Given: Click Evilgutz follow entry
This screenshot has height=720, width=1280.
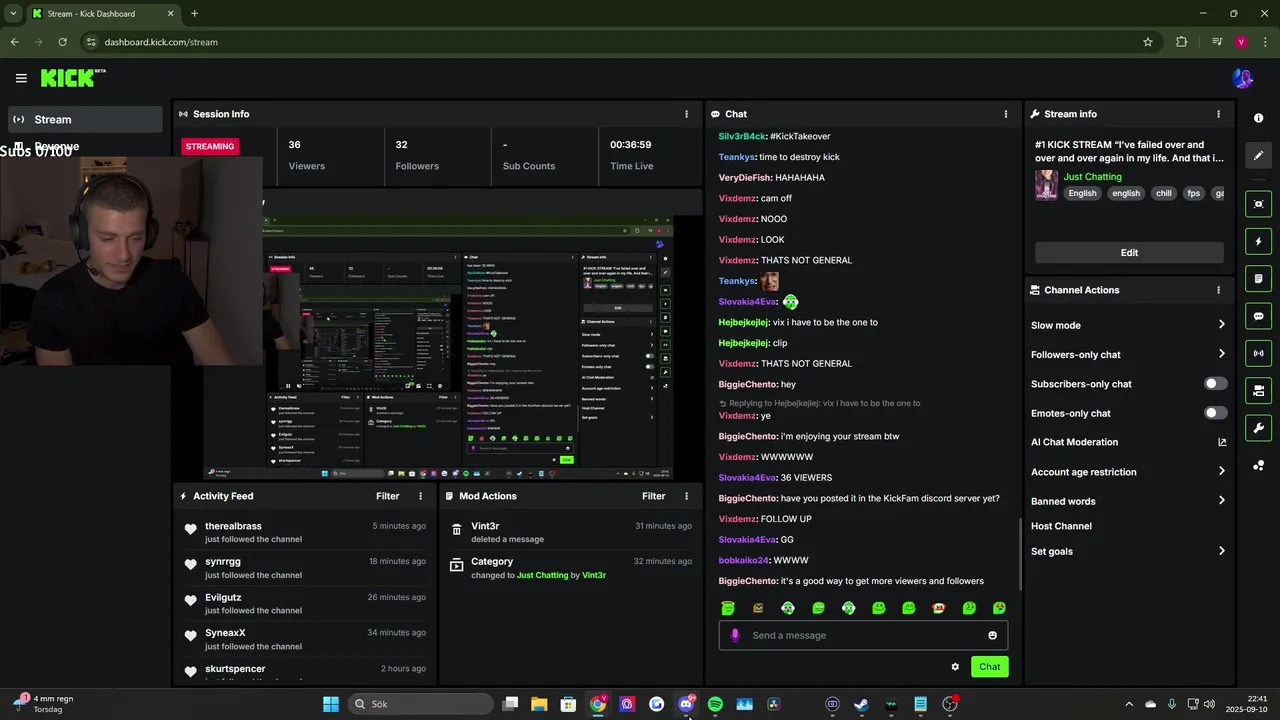Looking at the screenshot, I should point(306,603).
